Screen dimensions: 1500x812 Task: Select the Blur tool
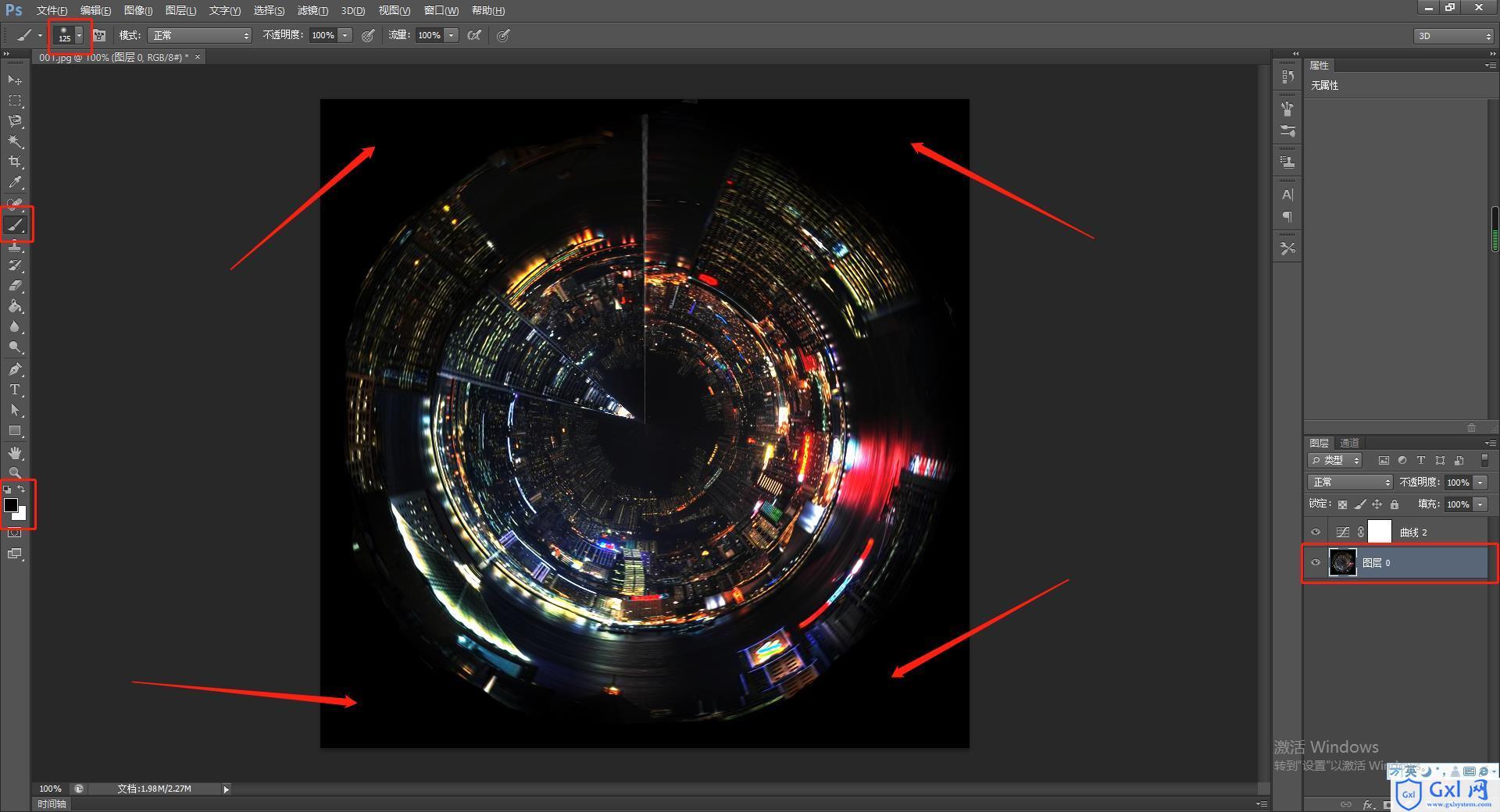pyautogui.click(x=15, y=326)
